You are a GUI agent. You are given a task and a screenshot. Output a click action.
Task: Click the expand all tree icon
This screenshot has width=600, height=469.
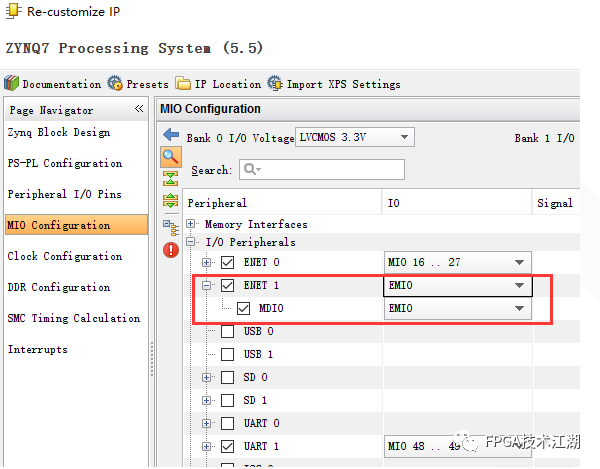[171, 200]
